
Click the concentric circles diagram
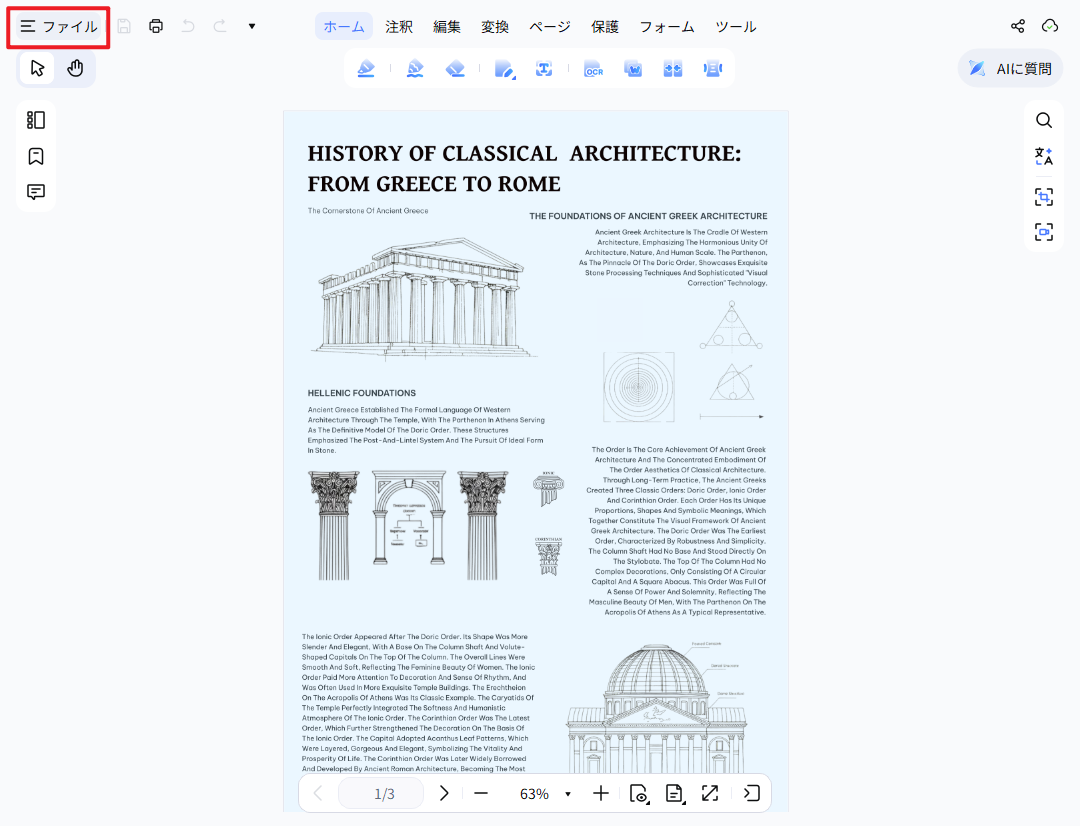[x=638, y=387]
